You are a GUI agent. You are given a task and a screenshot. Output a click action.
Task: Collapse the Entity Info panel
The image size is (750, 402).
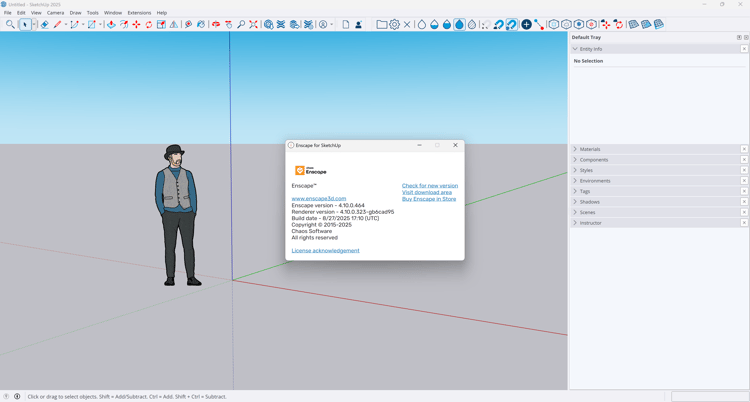pos(575,49)
